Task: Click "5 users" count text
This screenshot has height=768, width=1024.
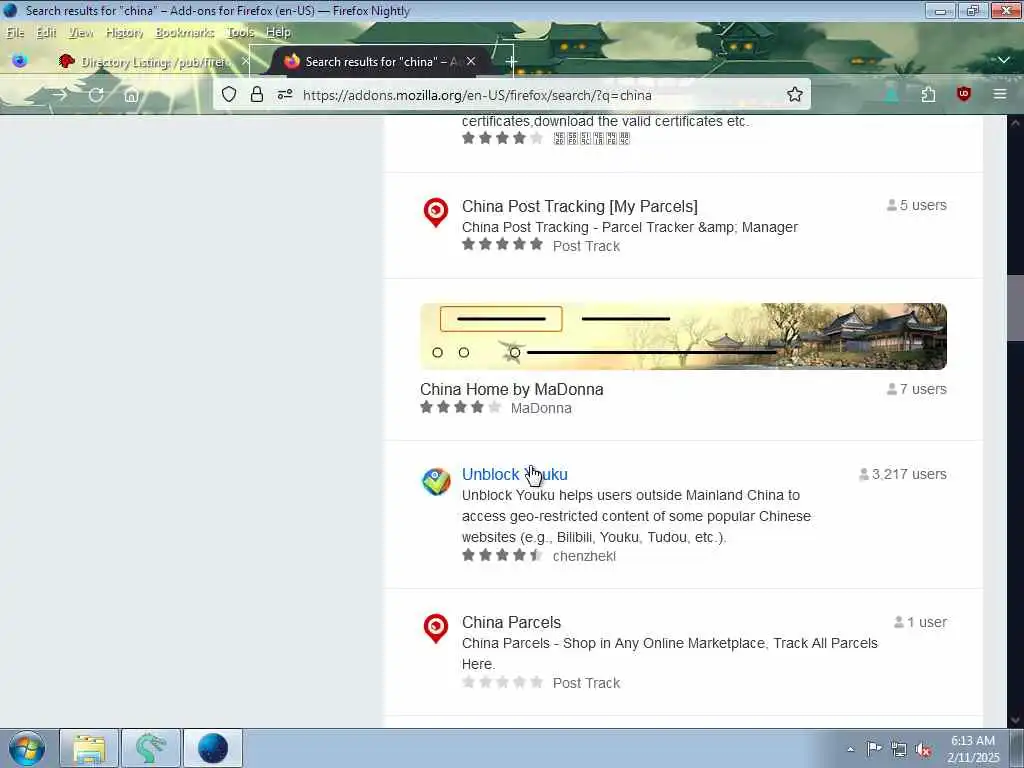Action: [923, 205]
